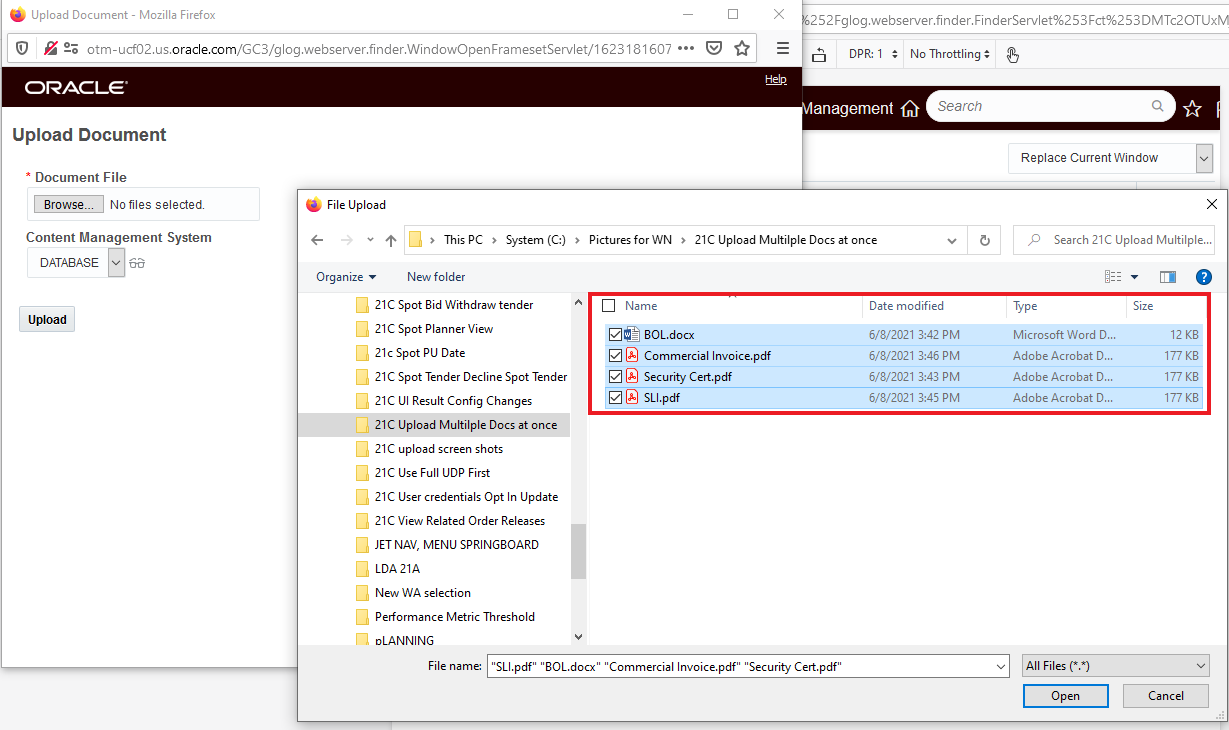The height and width of the screenshot is (730, 1229).
Task: Bookmark this page with the star icon
Action: (742, 48)
